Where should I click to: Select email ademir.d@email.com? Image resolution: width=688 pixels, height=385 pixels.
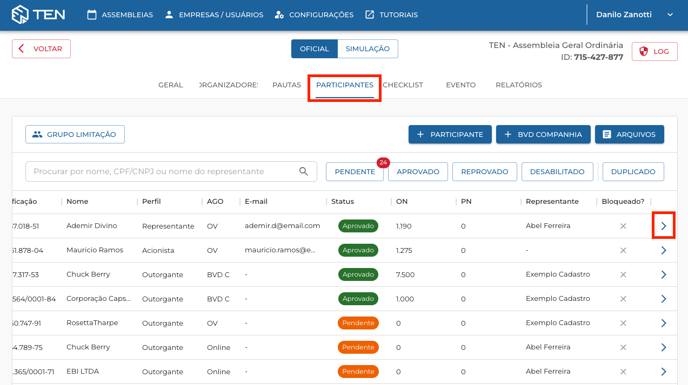pyautogui.click(x=282, y=226)
